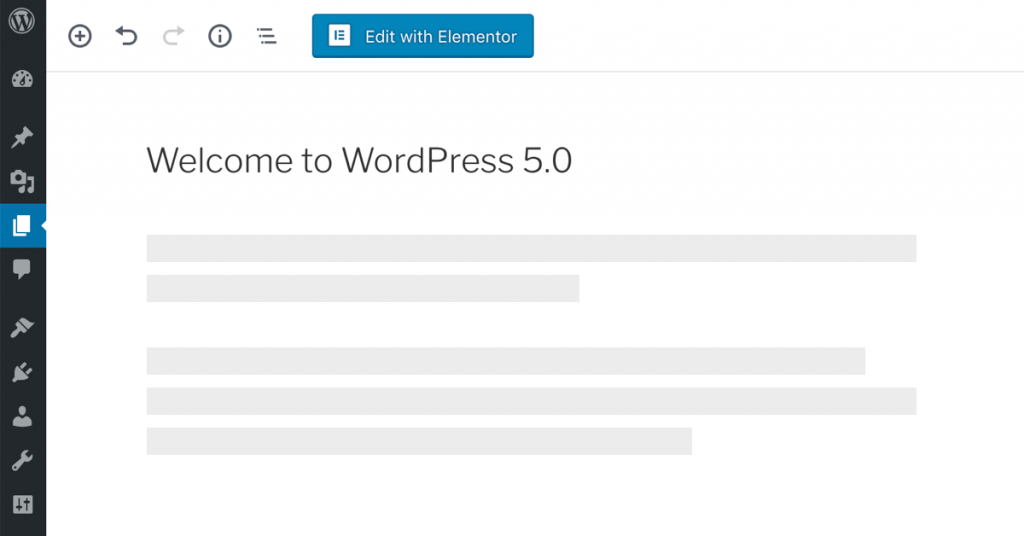
Task: Select the first gray placeholder paragraph block
Action: [x=530, y=267]
